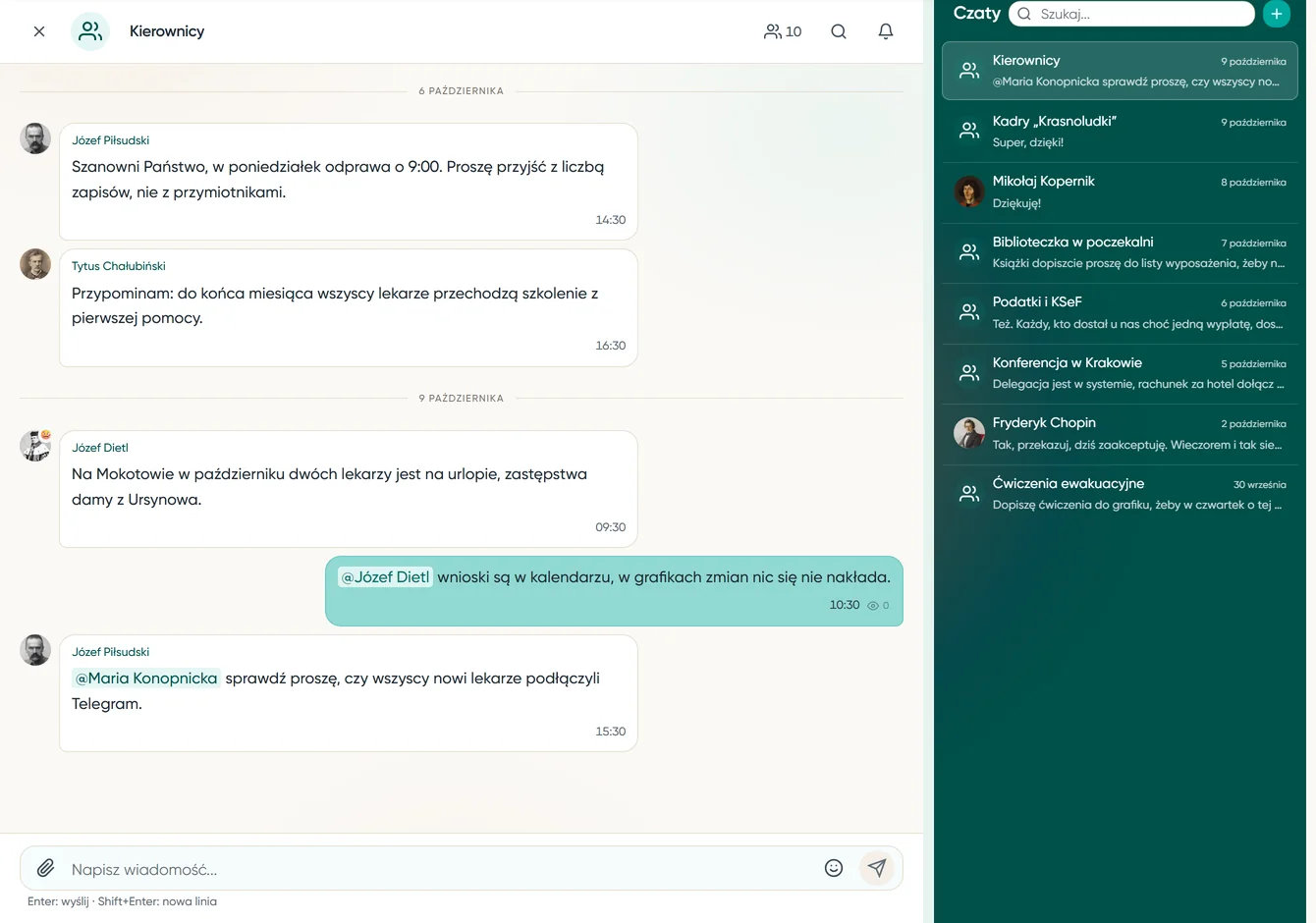Screen dimensions: 1316x923
Task: Attach a file with the paperclip icon
Action: (46, 868)
